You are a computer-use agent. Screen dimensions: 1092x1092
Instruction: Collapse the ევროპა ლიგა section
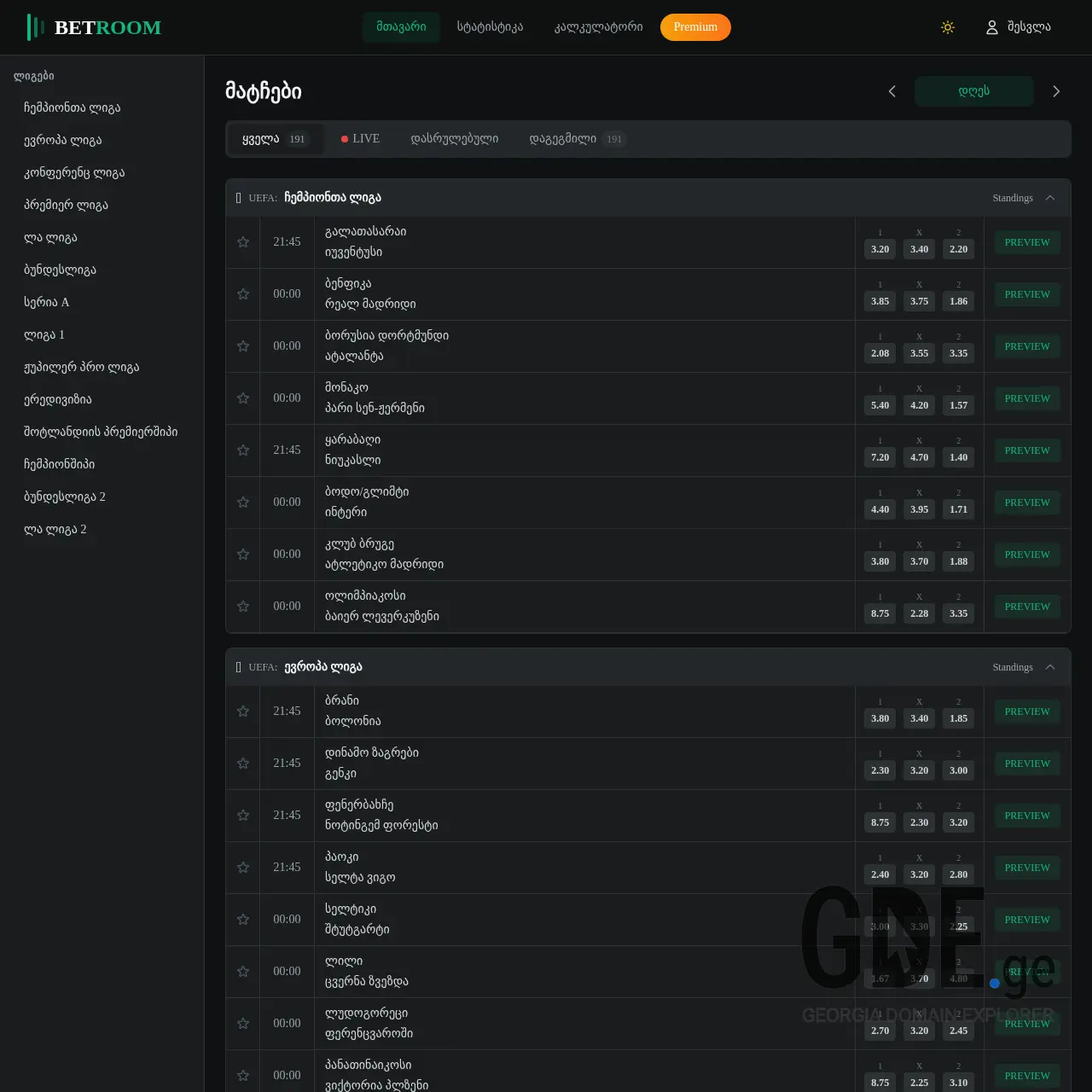pos(1051,666)
